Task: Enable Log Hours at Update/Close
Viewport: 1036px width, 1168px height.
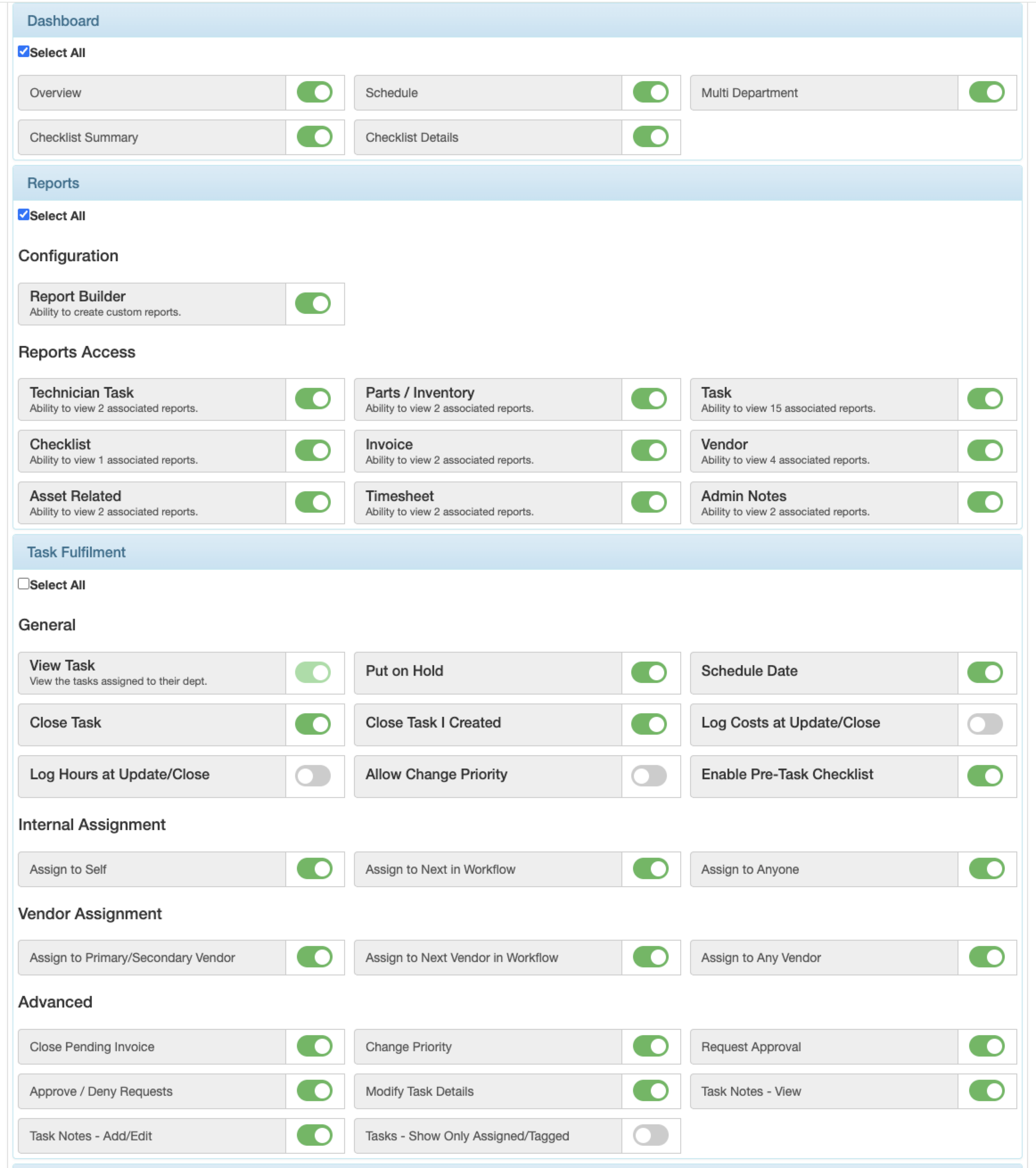Action: point(313,775)
